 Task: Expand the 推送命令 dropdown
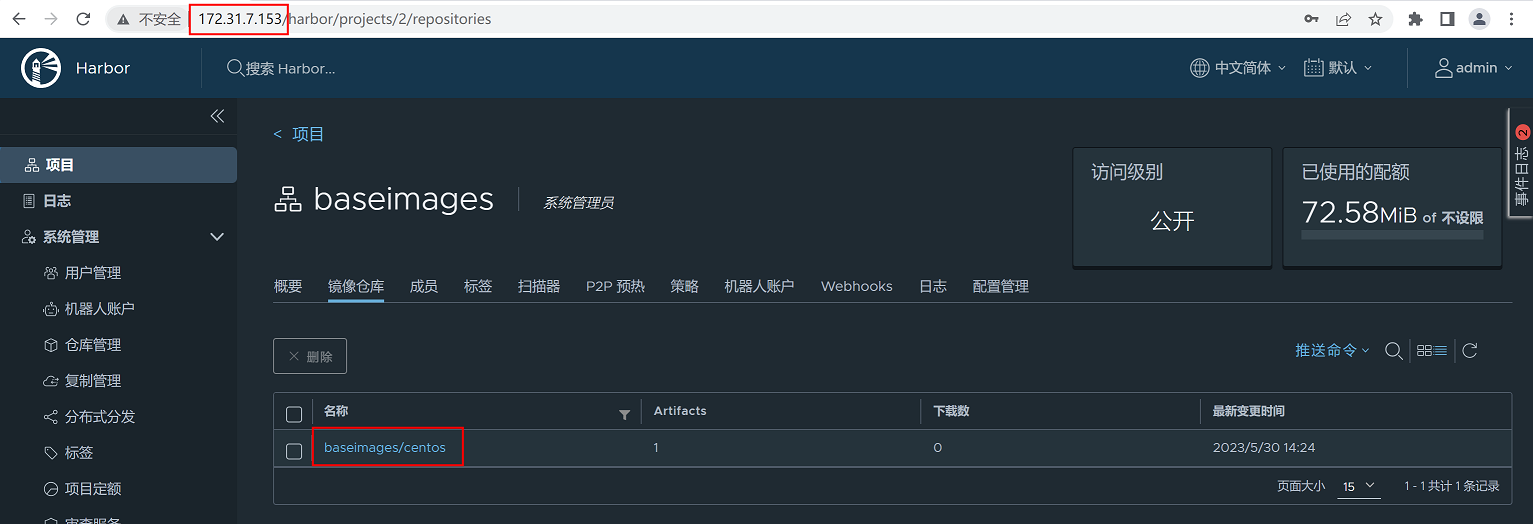tap(1332, 350)
